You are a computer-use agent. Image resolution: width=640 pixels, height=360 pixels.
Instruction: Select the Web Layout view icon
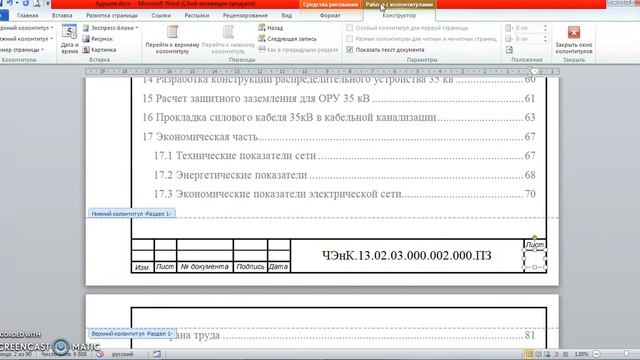coord(547,354)
